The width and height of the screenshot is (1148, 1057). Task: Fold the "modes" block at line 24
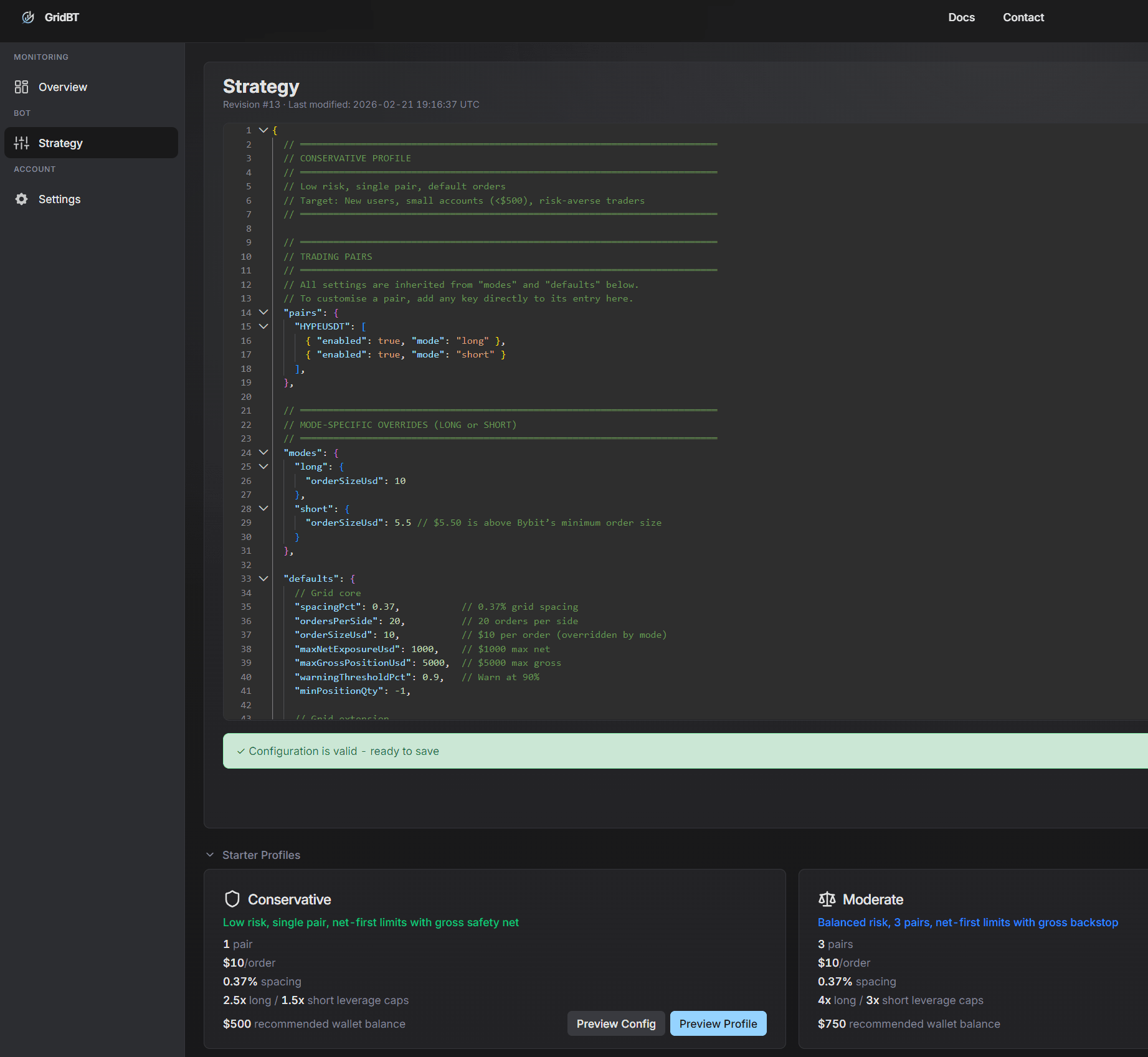(x=263, y=453)
